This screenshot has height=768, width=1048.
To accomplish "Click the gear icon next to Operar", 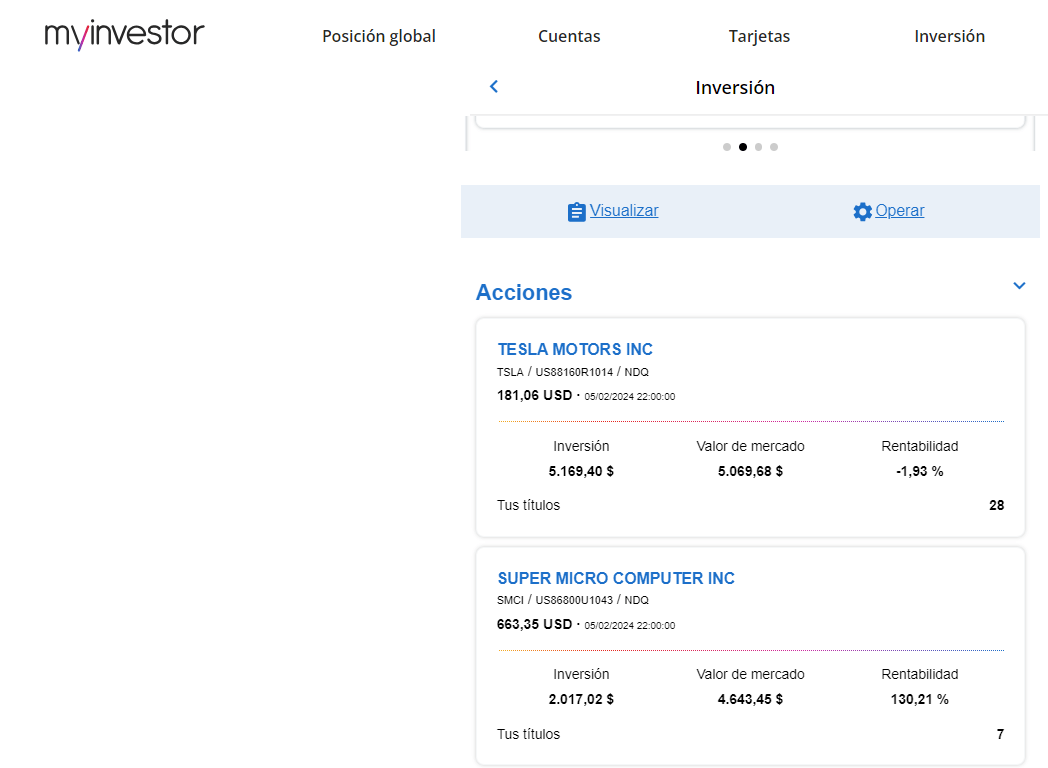I will click(x=862, y=212).
